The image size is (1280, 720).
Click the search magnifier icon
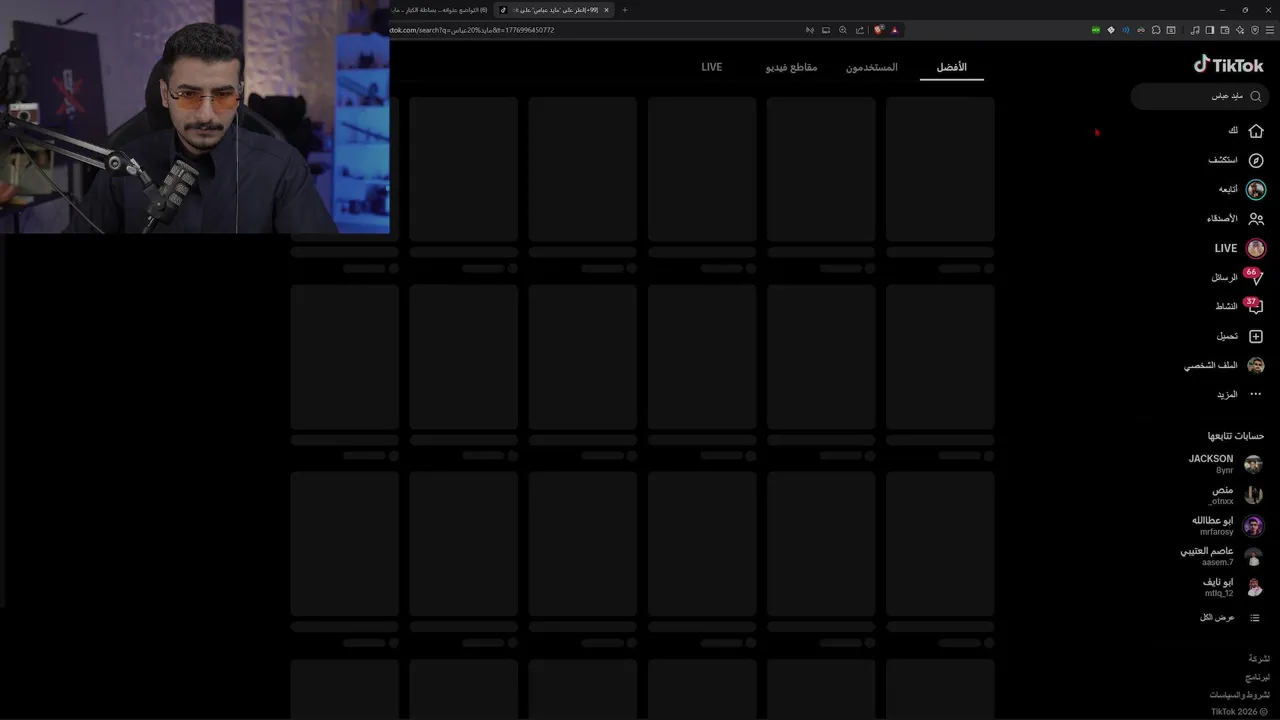point(1256,96)
